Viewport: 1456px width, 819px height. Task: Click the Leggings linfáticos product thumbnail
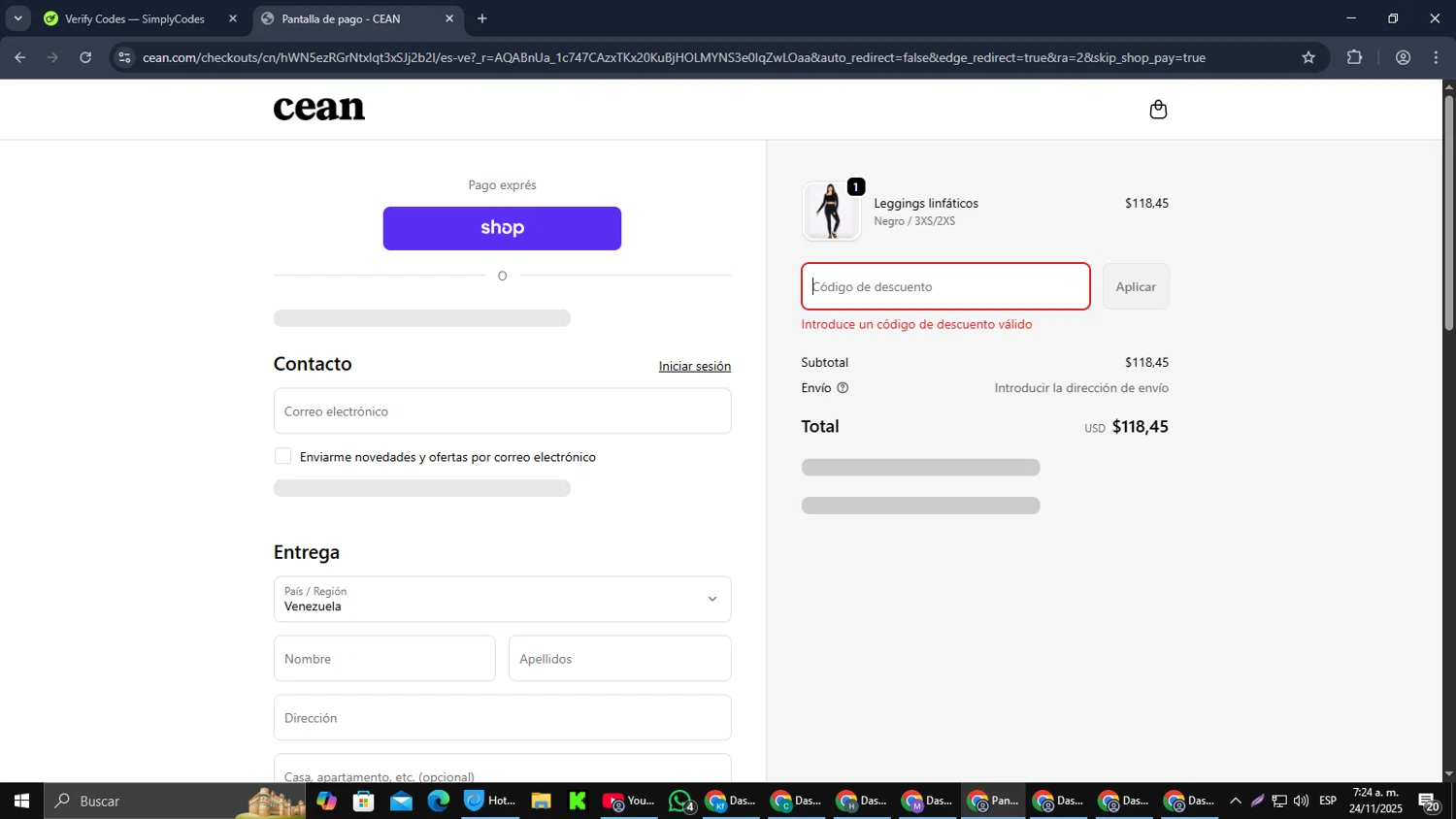click(831, 211)
